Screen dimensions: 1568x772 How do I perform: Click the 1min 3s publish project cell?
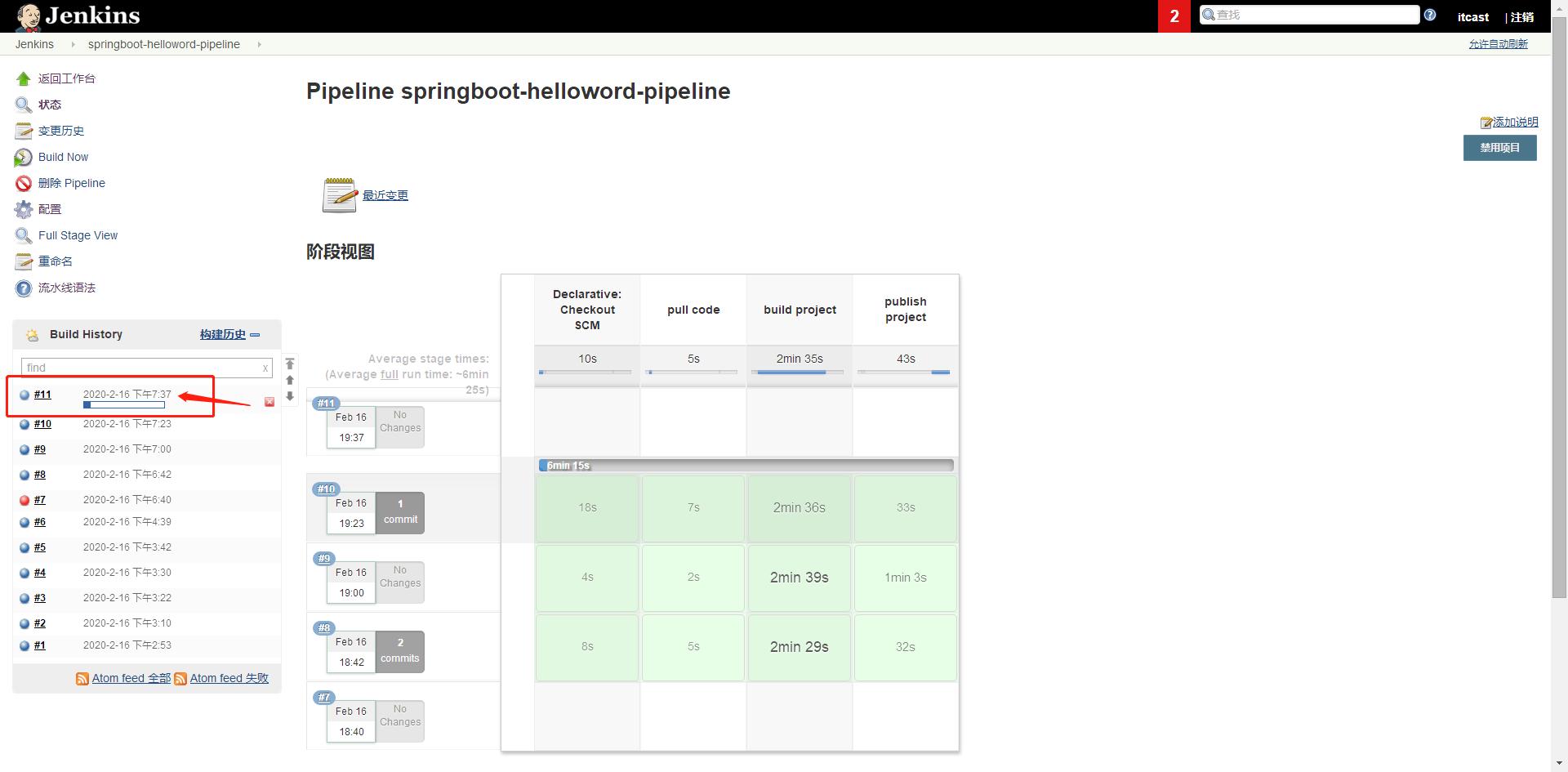click(x=906, y=578)
